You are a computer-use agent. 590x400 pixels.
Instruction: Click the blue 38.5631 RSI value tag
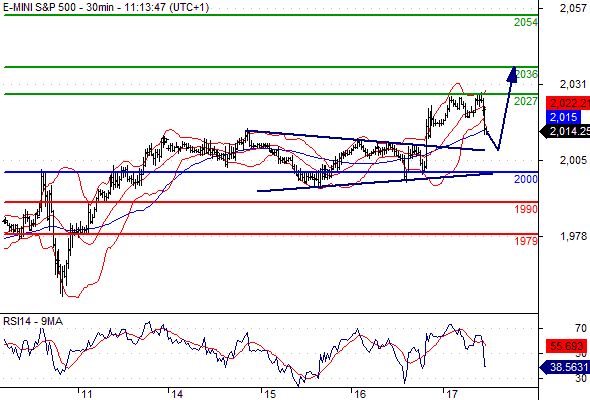tap(564, 367)
